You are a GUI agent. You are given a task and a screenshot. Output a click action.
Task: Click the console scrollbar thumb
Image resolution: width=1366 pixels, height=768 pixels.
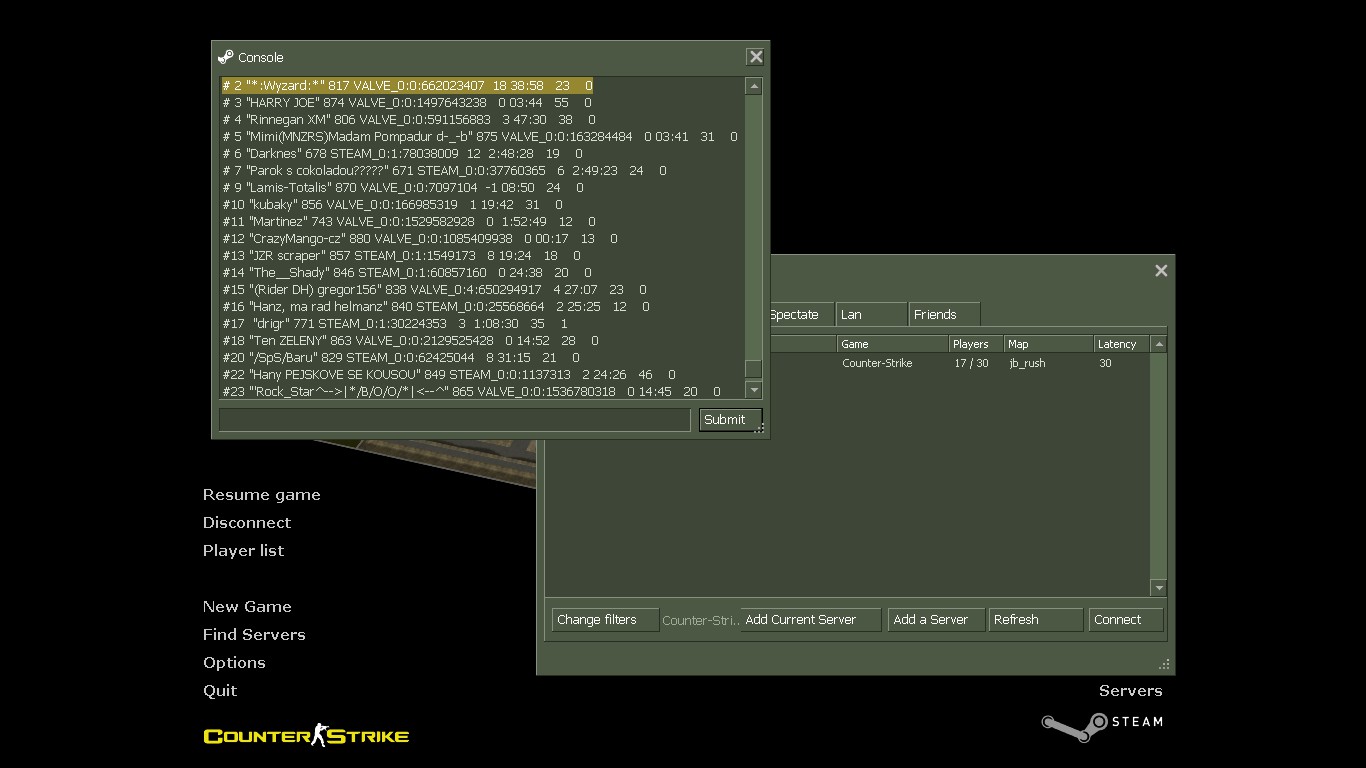tap(754, 369)
